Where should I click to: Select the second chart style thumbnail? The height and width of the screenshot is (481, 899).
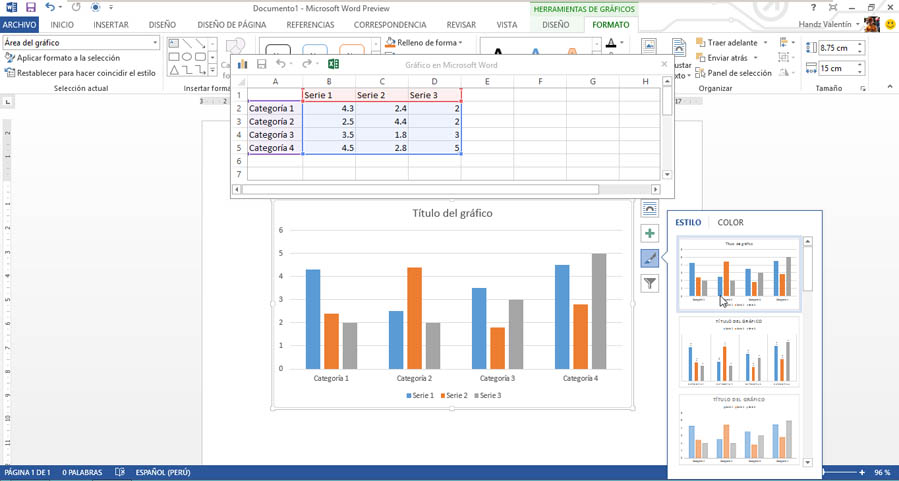739,352
